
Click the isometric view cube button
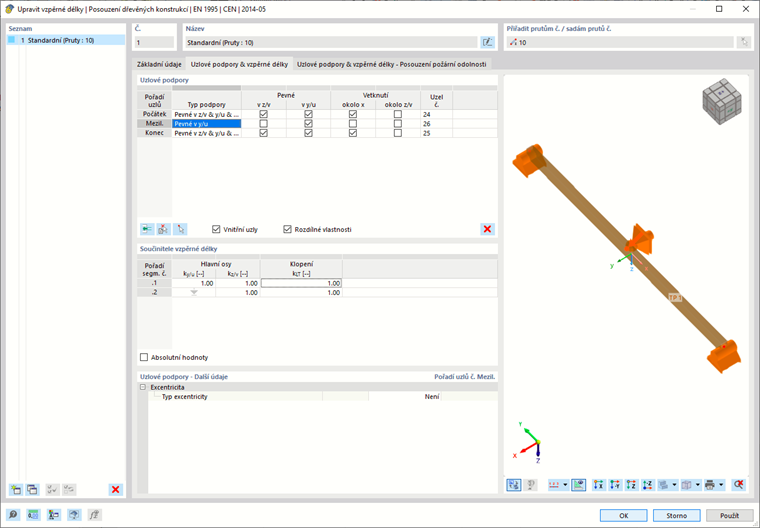pyautogui.click(x=663, y=484)
